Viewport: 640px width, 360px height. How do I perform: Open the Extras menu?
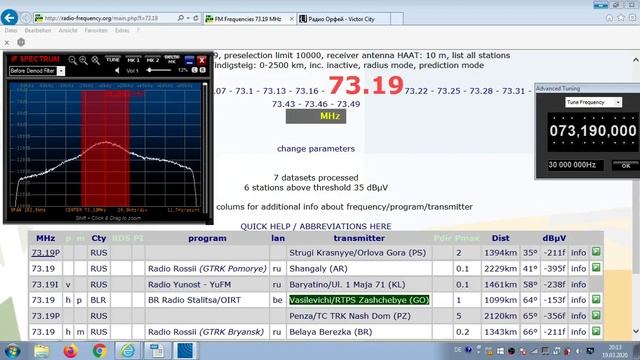click(122, 30)
